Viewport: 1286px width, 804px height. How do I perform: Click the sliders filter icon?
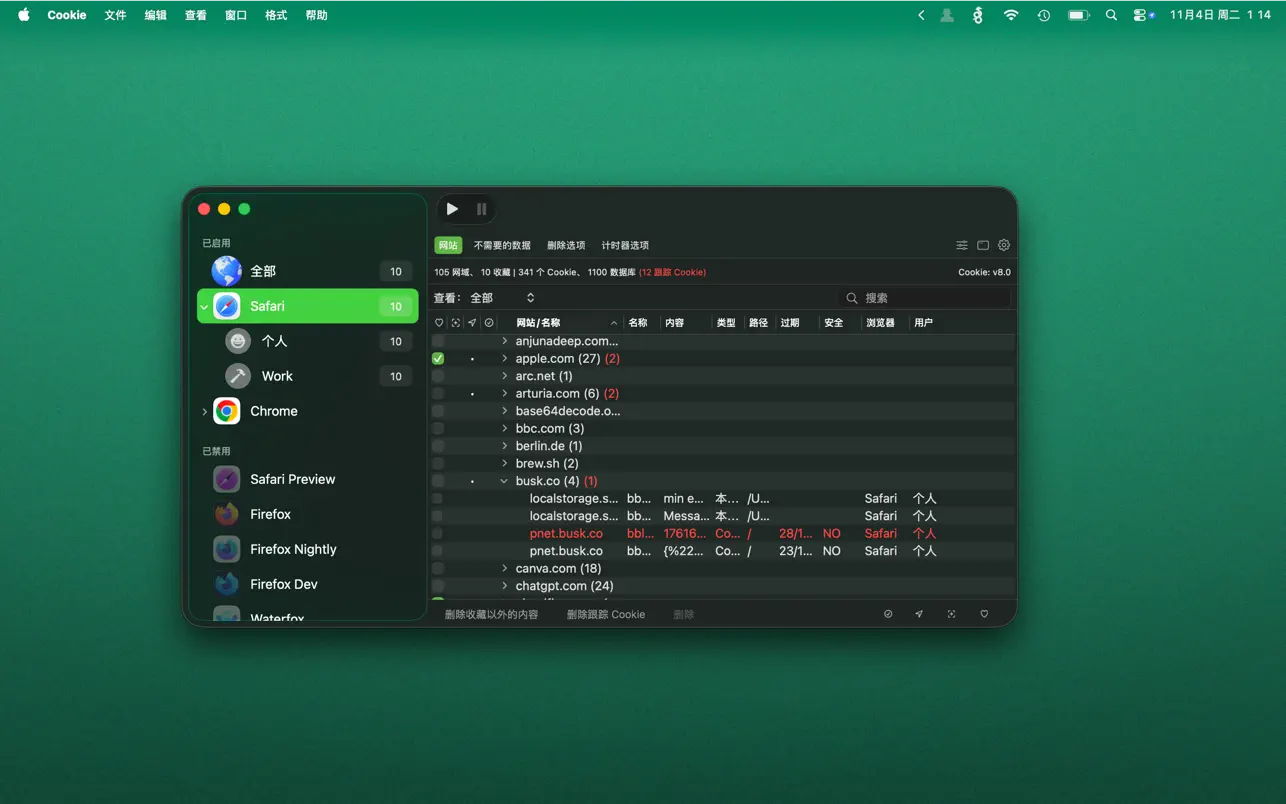click(x=961, y=245)
